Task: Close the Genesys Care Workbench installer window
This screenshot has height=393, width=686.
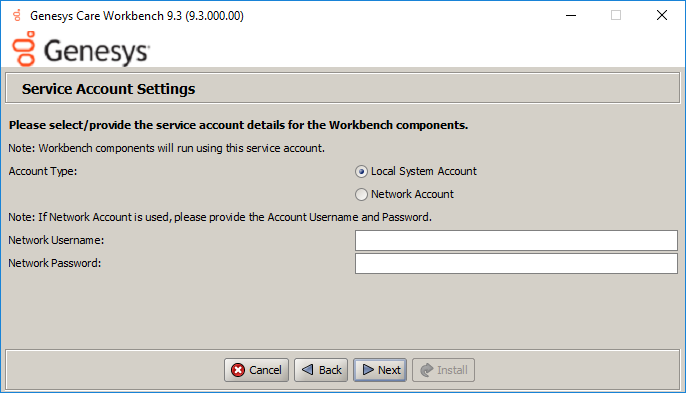Action: [x=662, y=15]
